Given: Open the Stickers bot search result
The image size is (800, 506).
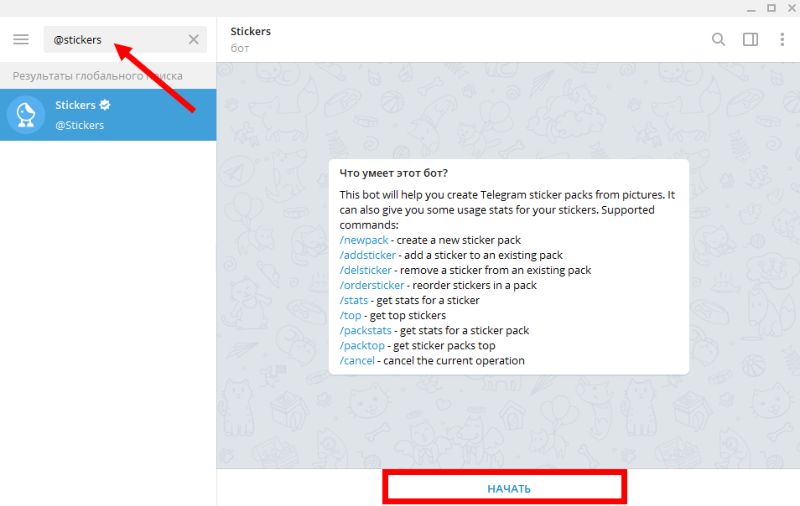Looking at the screenshot, I should click(x=108, y=115).
